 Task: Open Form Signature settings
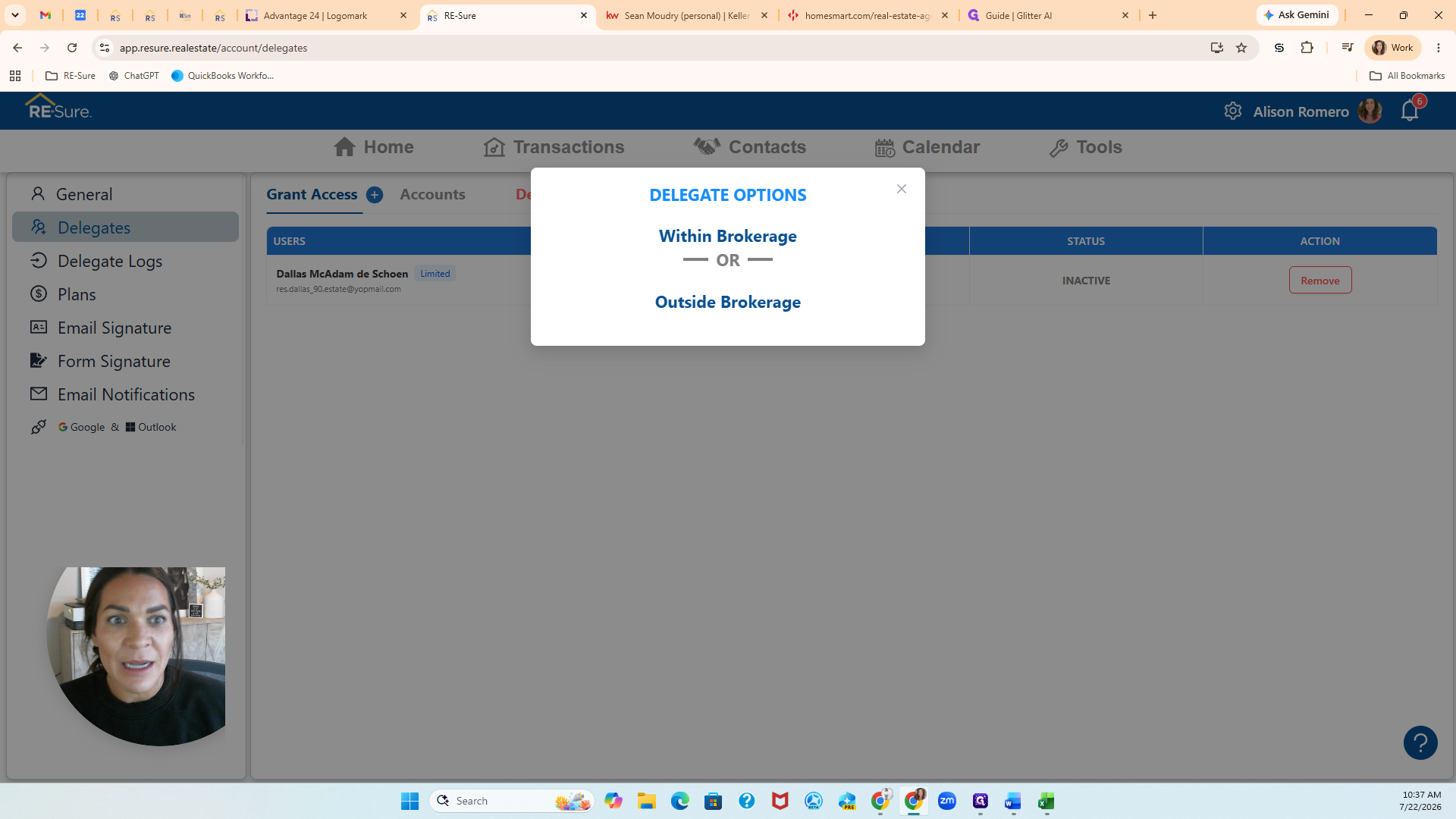click(x=125, y=361)
